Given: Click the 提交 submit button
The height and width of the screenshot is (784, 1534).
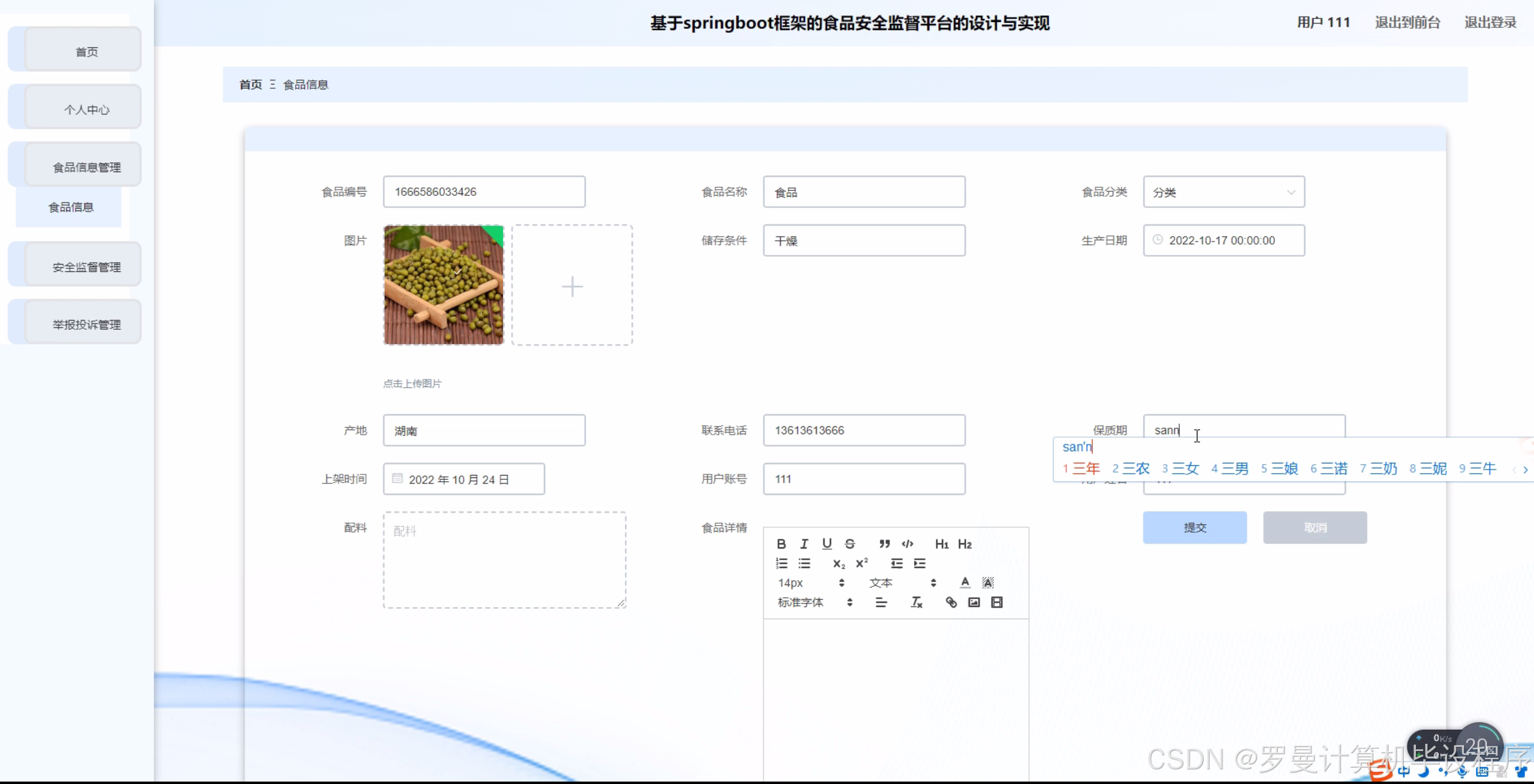Looking at the screenshot, I should 1194,527.
